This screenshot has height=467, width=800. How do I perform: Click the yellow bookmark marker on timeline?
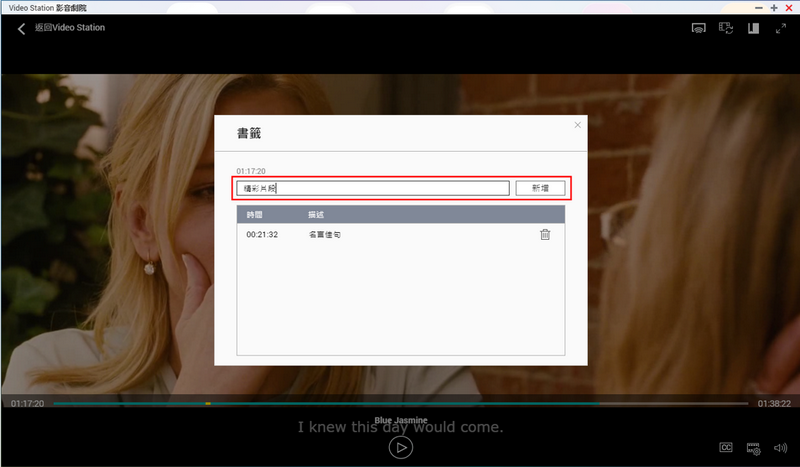tap(208, 404)
